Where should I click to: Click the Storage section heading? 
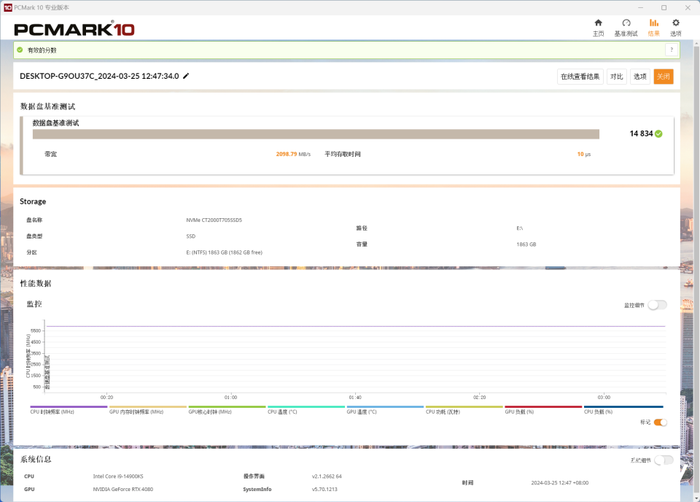33,201
